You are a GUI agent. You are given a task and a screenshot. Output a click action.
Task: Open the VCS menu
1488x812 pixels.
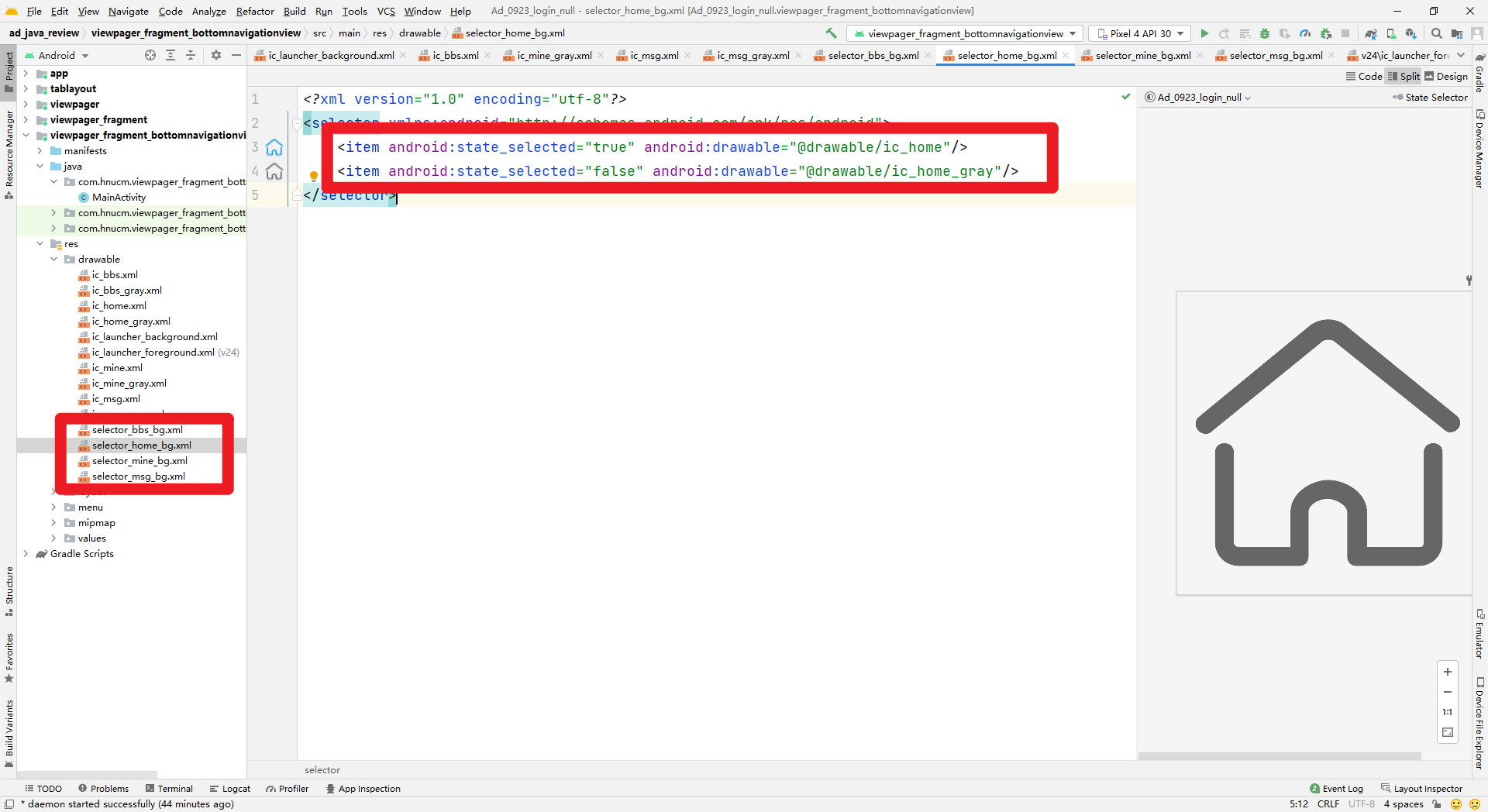tap(386, 11)
